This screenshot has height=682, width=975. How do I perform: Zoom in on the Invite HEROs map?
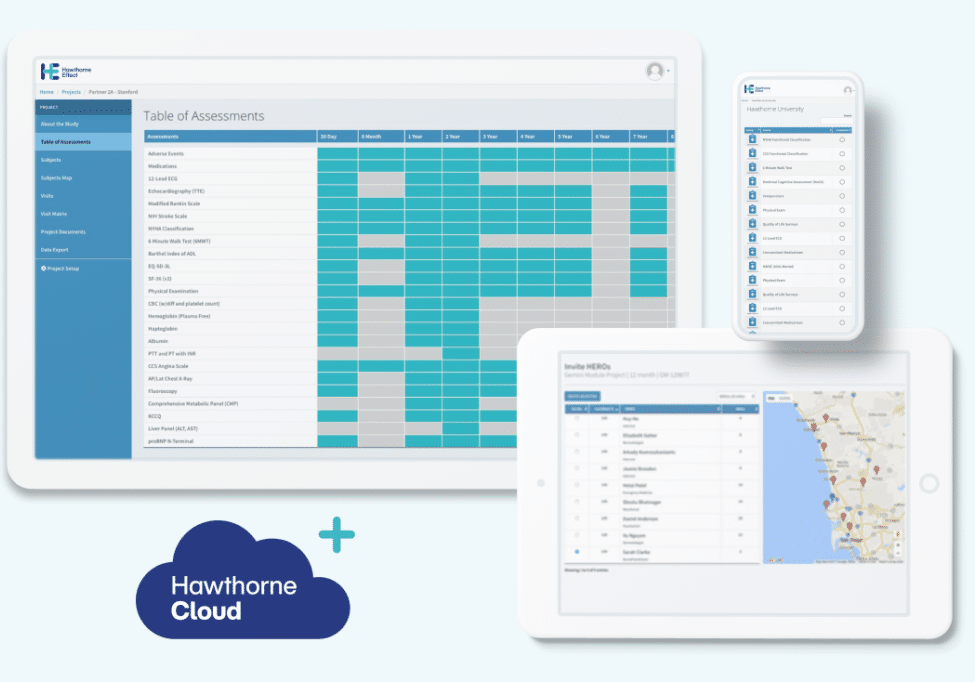(x=897, y=545)
